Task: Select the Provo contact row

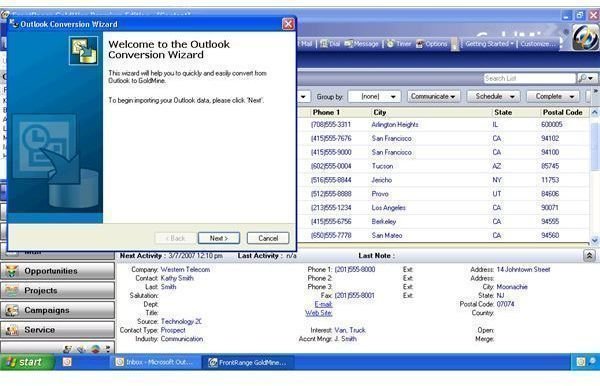Action: (444, 194)
